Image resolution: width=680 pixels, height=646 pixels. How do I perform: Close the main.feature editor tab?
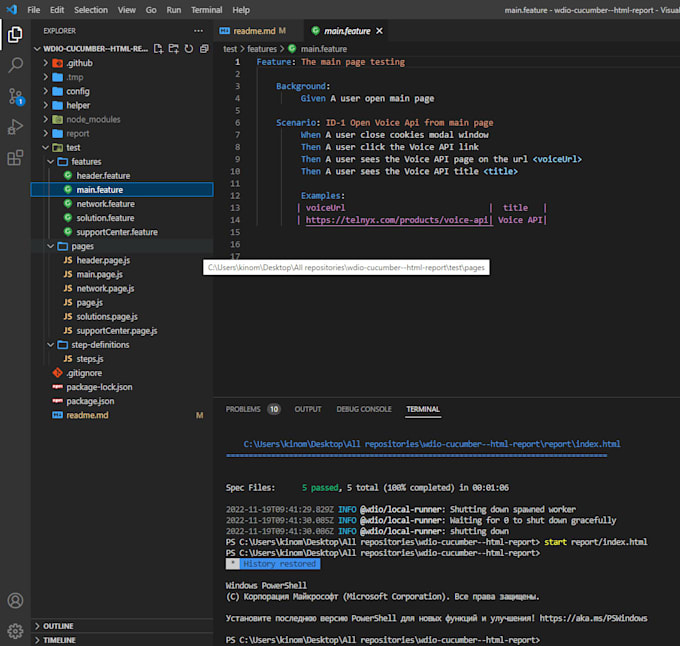[x=379, y=31]
